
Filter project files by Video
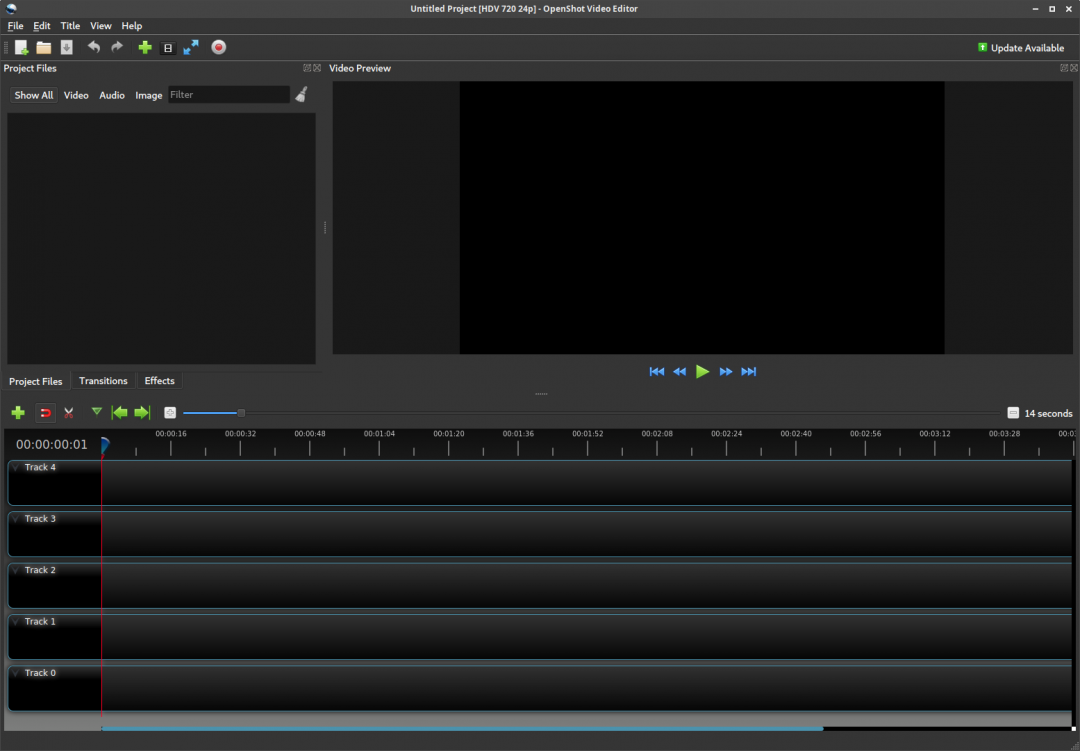tap(76, 95)
